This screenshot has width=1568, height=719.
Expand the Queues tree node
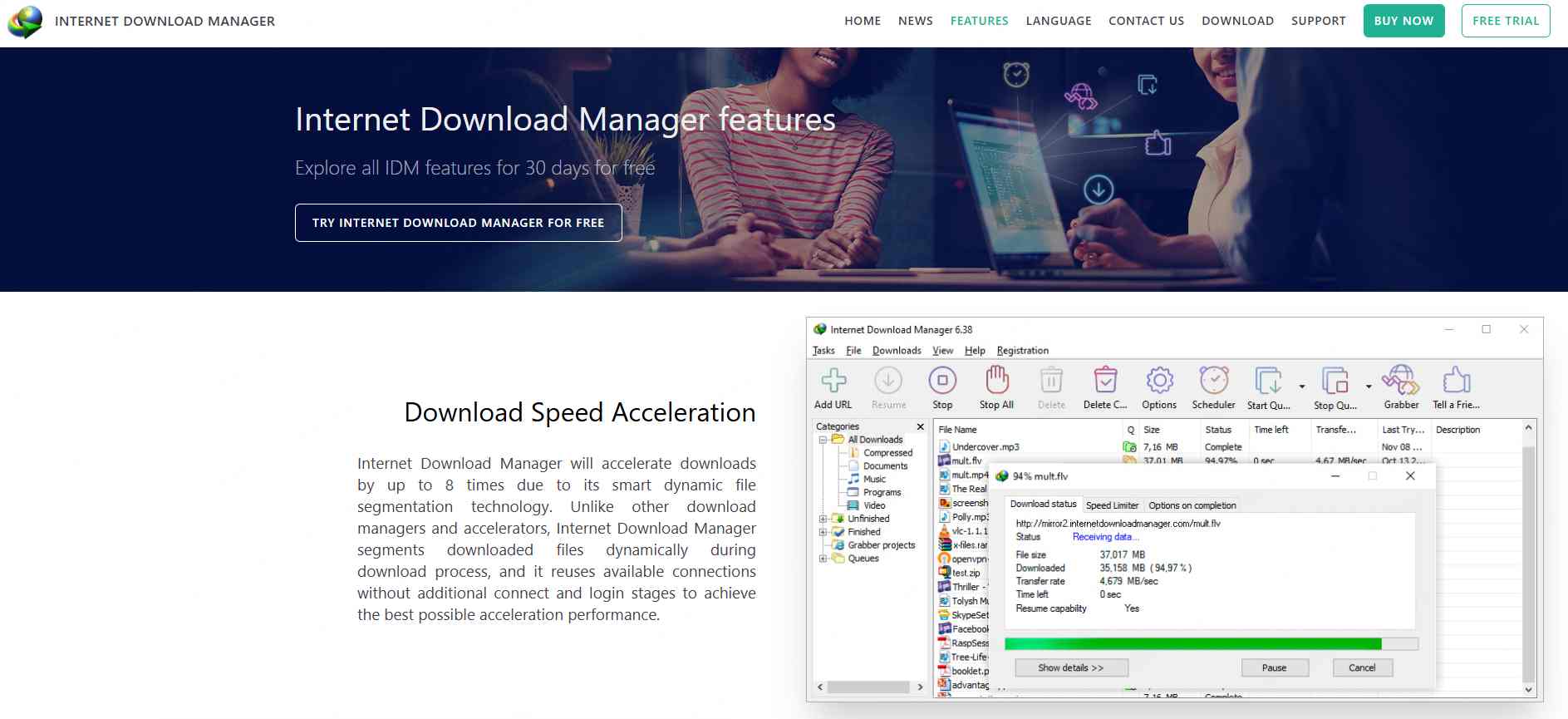[823, 559]
